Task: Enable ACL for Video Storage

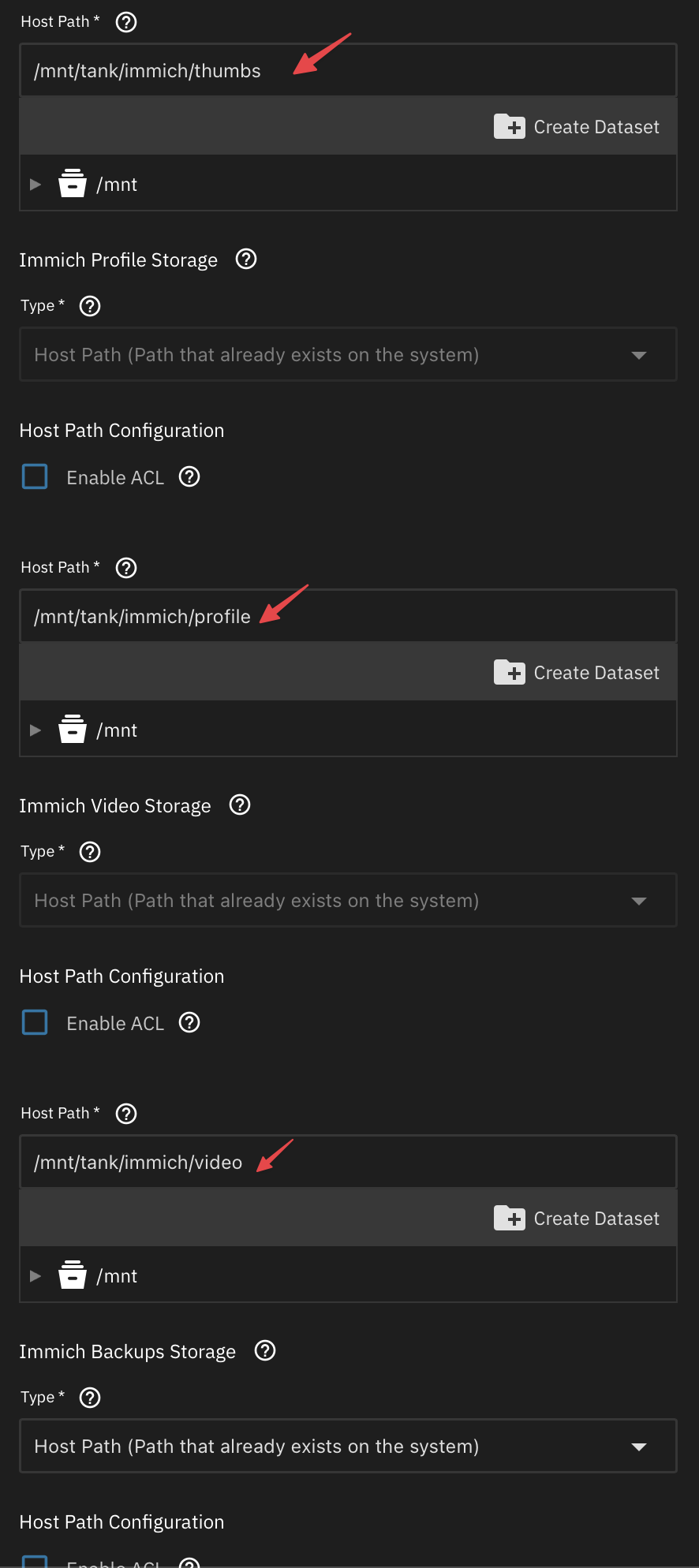Action: pyautogui.click(x=35, y=1022)
